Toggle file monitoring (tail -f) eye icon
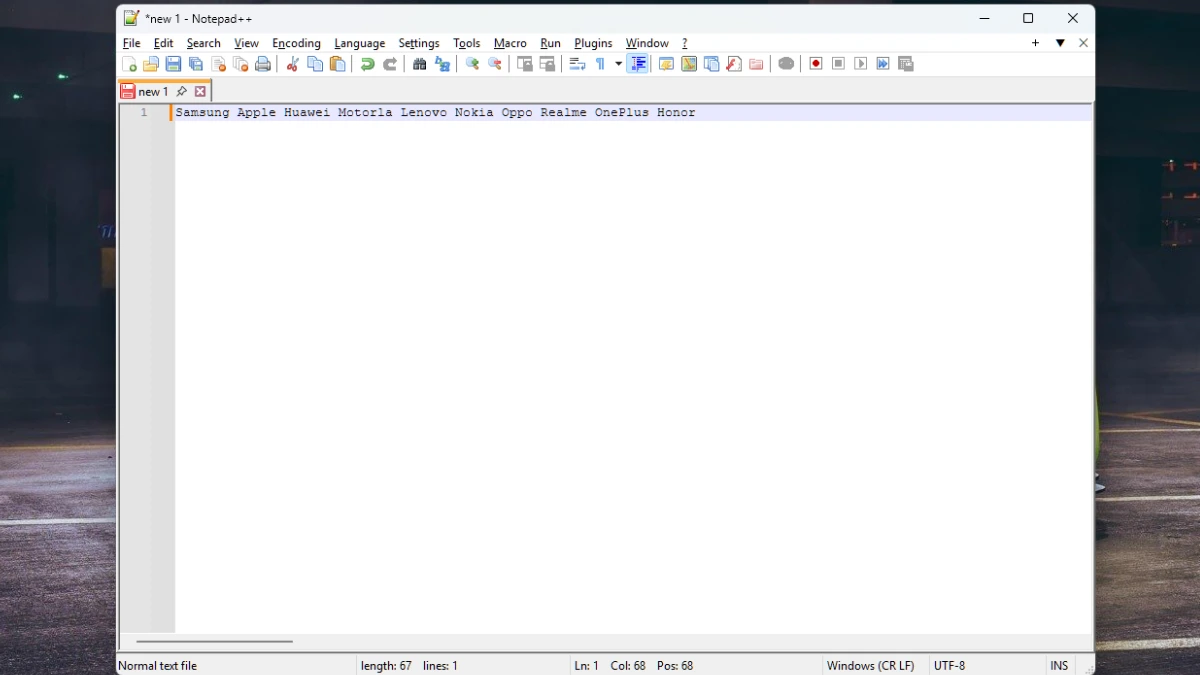This screenshot has height=675, width=1200. point(786,64)
